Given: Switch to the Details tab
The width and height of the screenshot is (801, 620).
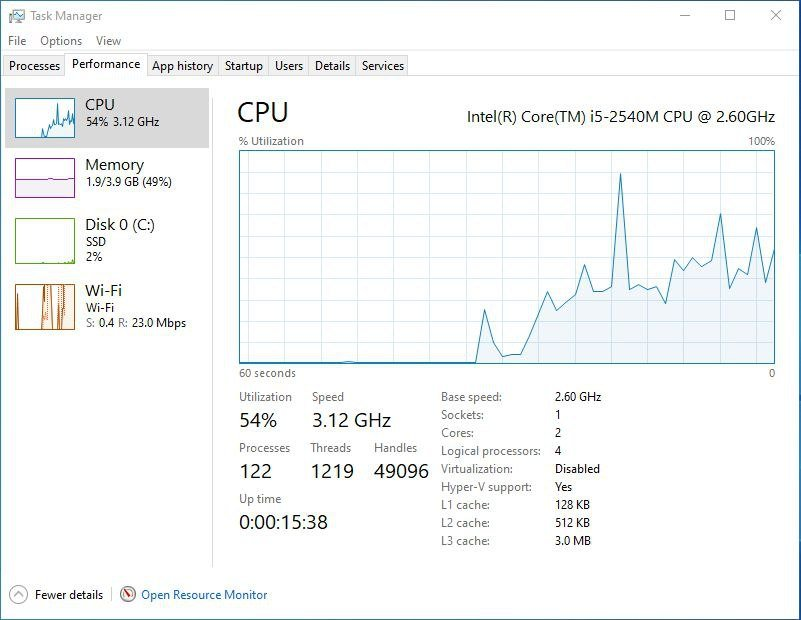Looking at the screenshot, I should (332, 66).
